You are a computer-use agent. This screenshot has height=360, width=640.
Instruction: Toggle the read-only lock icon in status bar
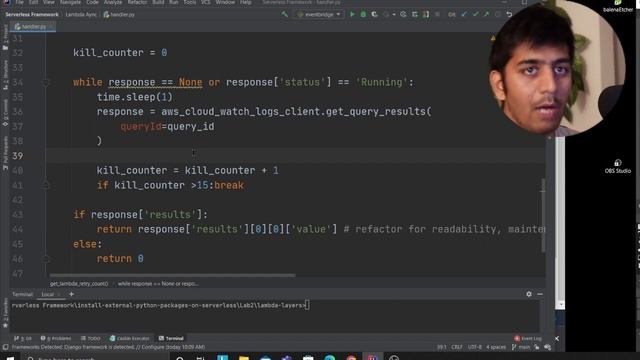coord(537,347)
